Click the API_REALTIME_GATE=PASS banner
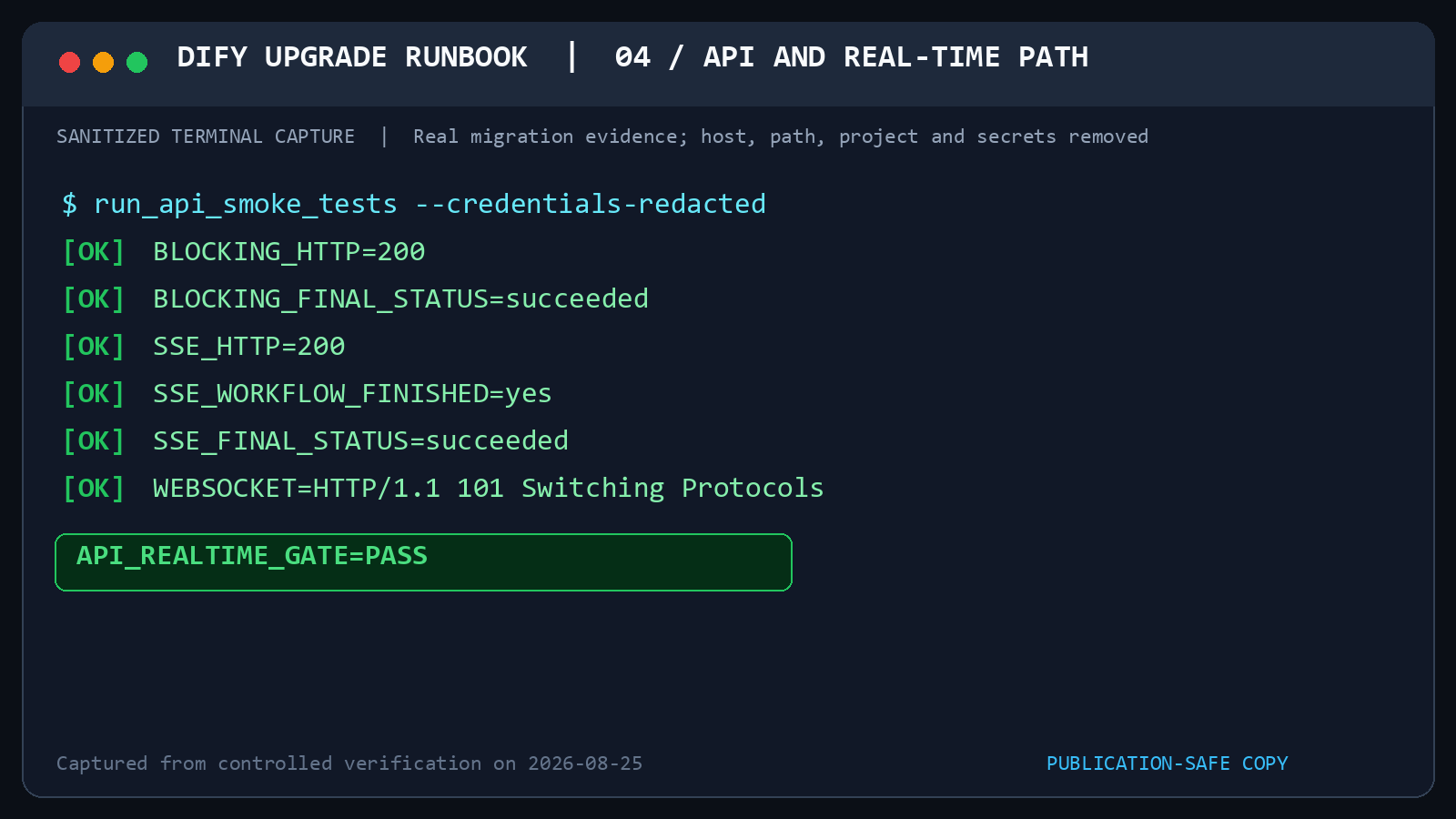The width and height of the screenshot is (1456, 819). point(423,562)
